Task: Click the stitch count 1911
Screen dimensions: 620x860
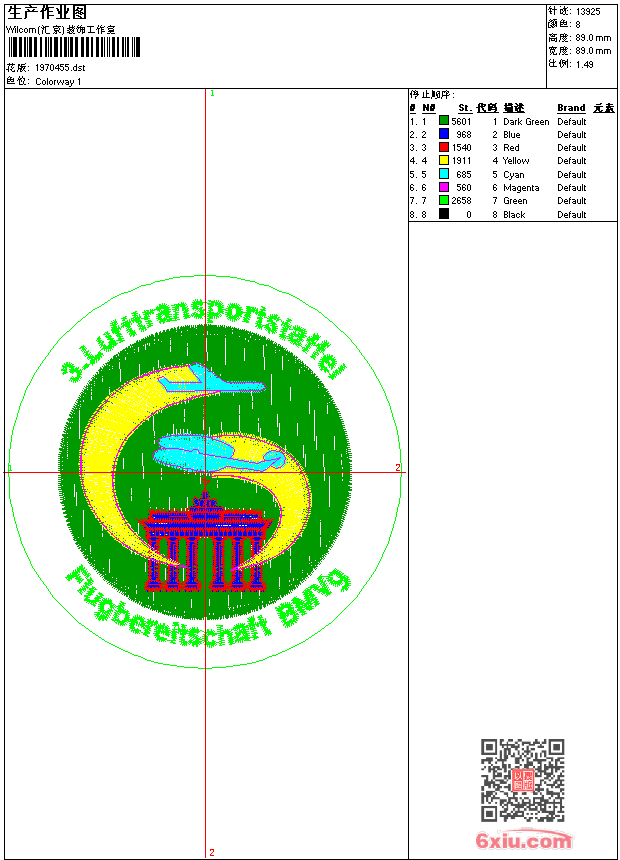Action: pyautogui.click(x=461, y=161)
